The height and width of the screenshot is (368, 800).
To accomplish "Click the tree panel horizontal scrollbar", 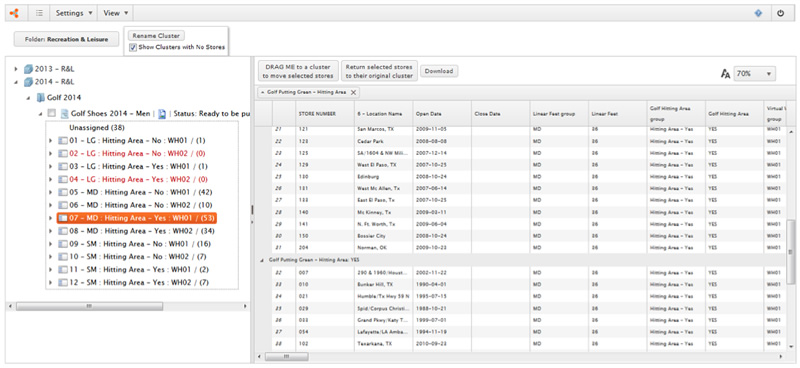I will 89,306.
